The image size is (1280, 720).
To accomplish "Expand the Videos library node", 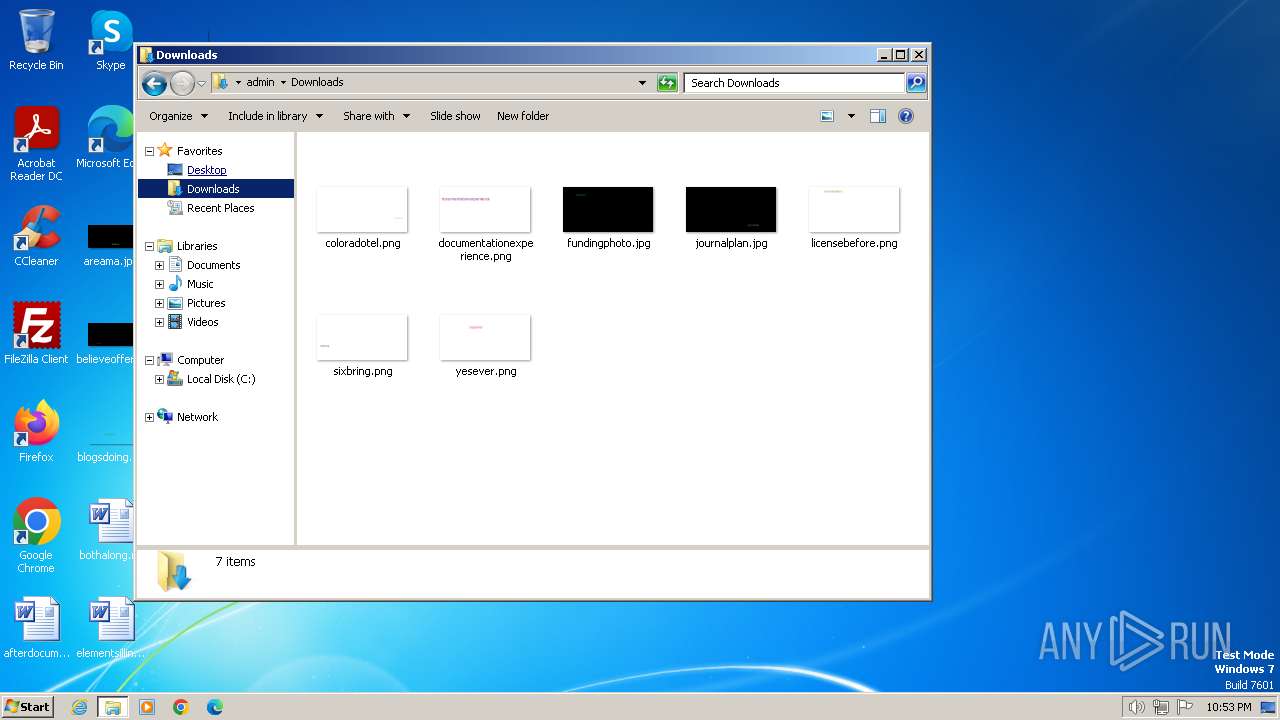I will coord(159,322).
